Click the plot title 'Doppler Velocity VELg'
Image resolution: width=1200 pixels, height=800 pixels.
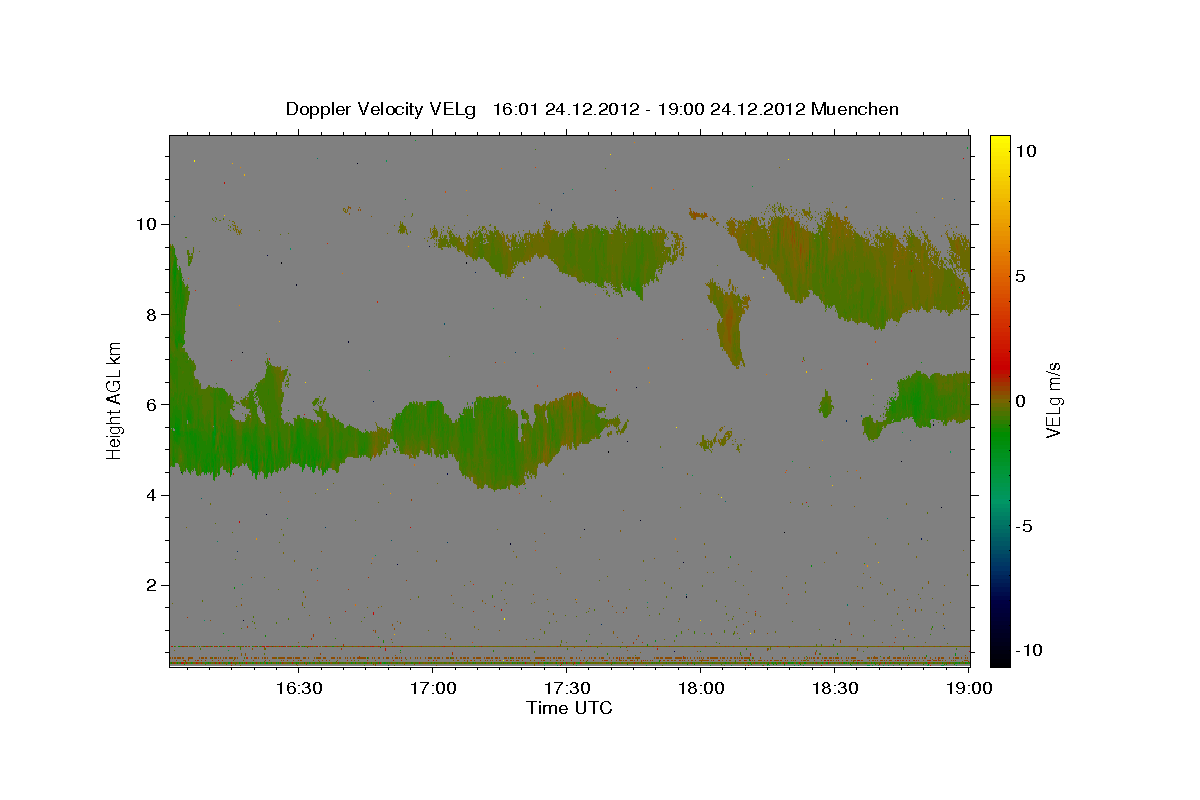[383, 109]
